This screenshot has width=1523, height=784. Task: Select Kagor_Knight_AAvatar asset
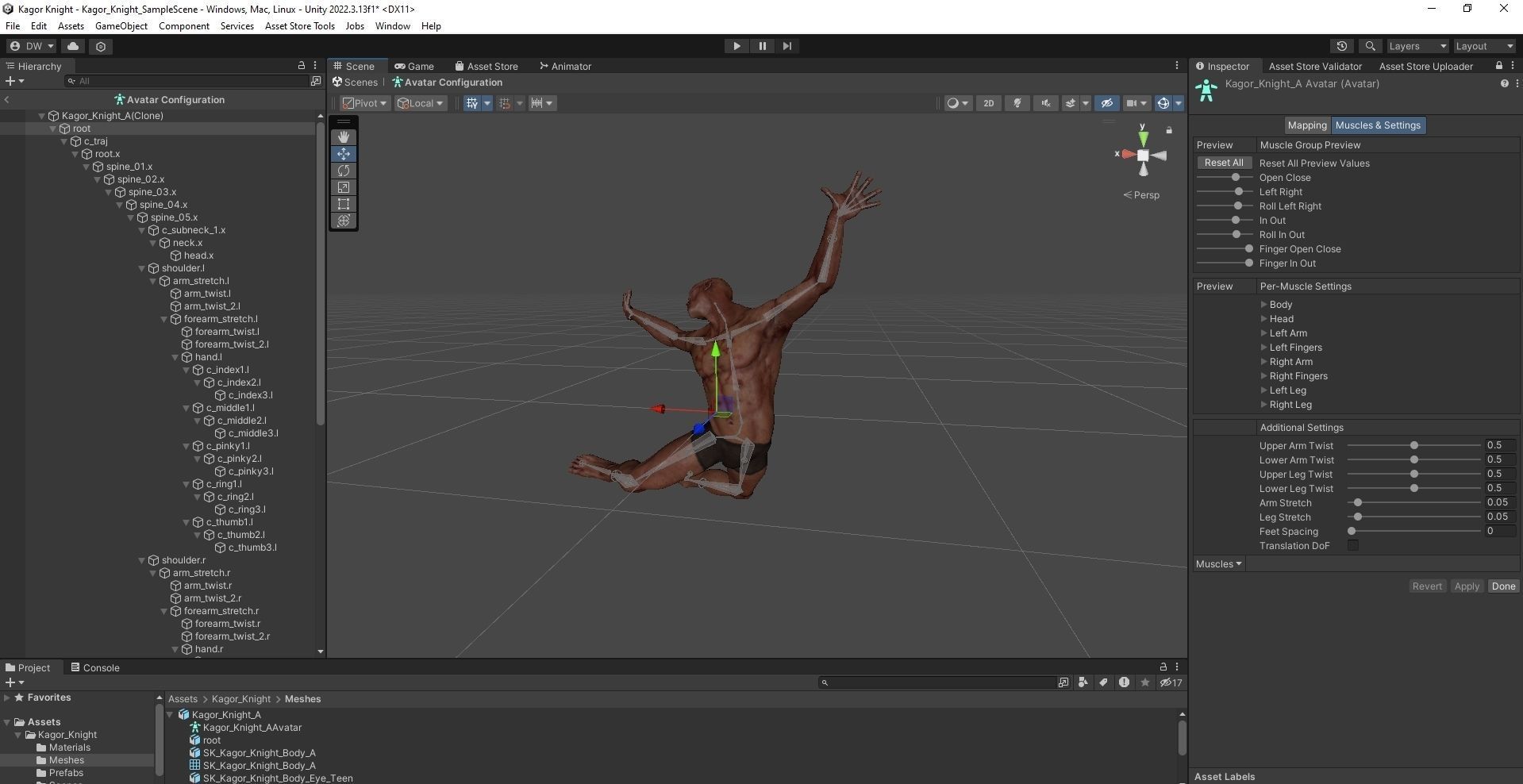(x=252, y=728)
